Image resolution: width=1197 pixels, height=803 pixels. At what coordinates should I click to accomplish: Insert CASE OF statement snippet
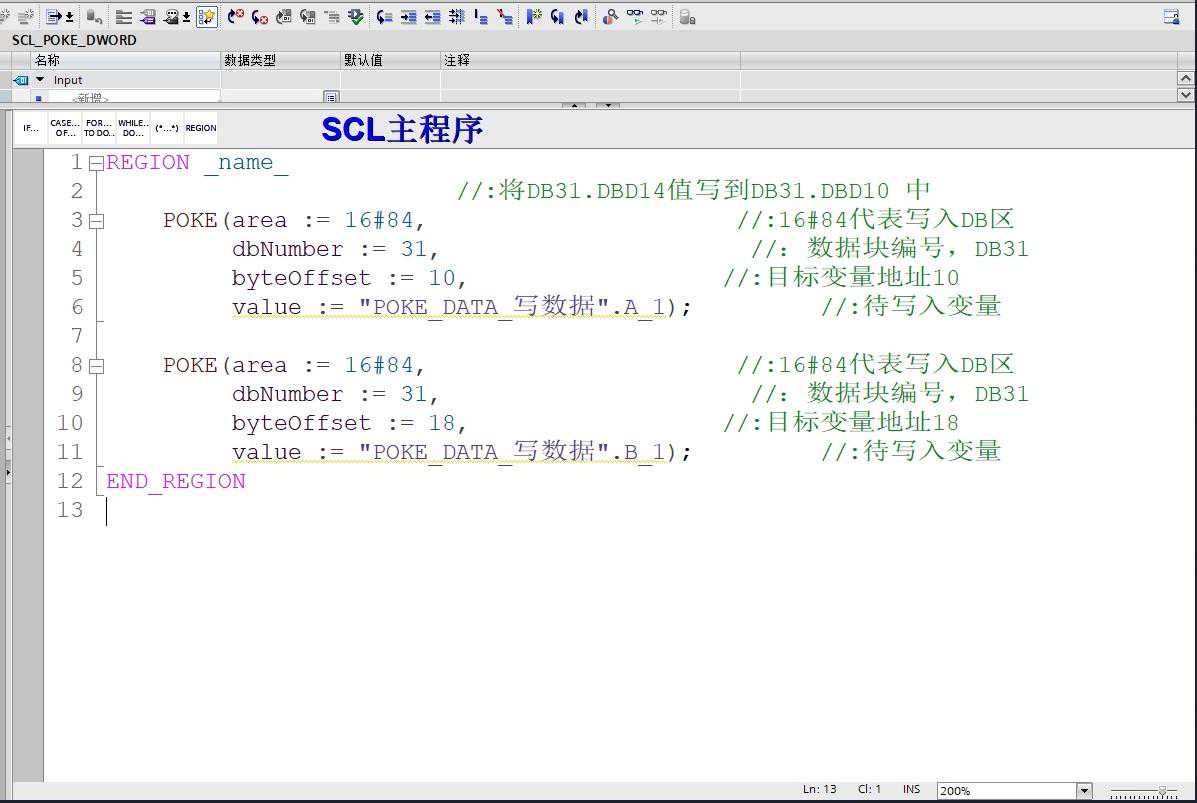click(x=65, y=128)
